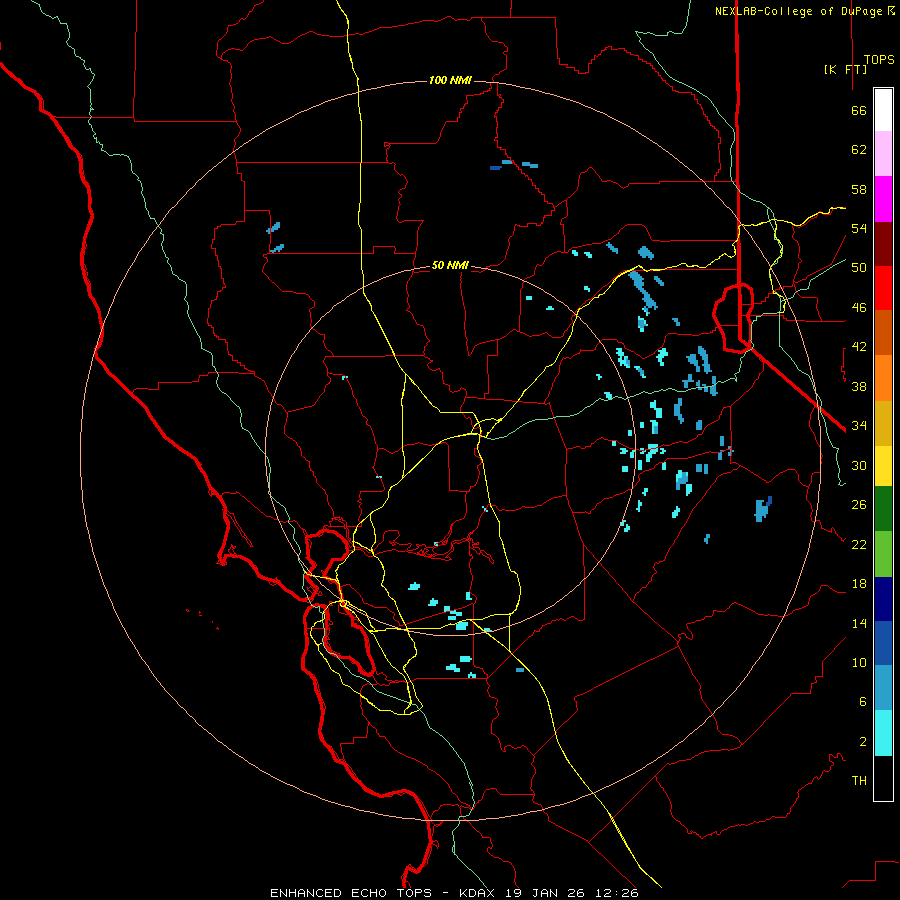Click the legend value 58
Image resolution: width=900 pixels, height=900 pixels.
pos(859,189)
